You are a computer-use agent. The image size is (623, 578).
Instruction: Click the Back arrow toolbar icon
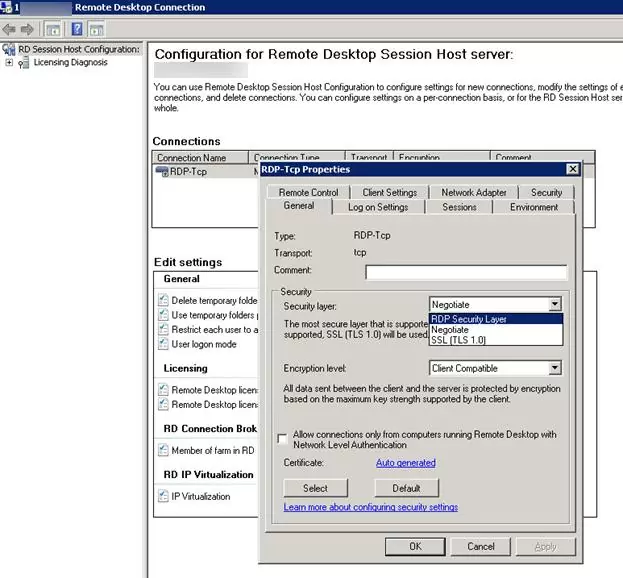pos(10,28)
